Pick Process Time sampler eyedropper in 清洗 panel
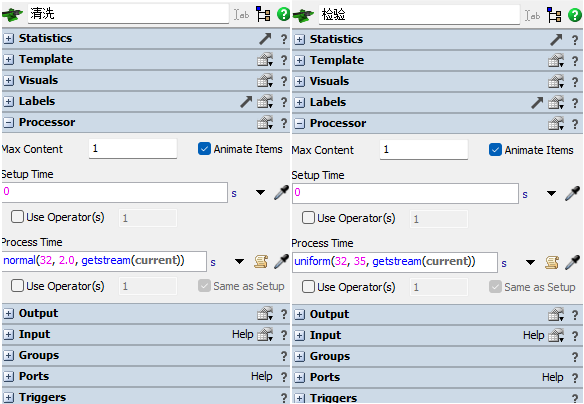584x404 pixels. [281, 261]
